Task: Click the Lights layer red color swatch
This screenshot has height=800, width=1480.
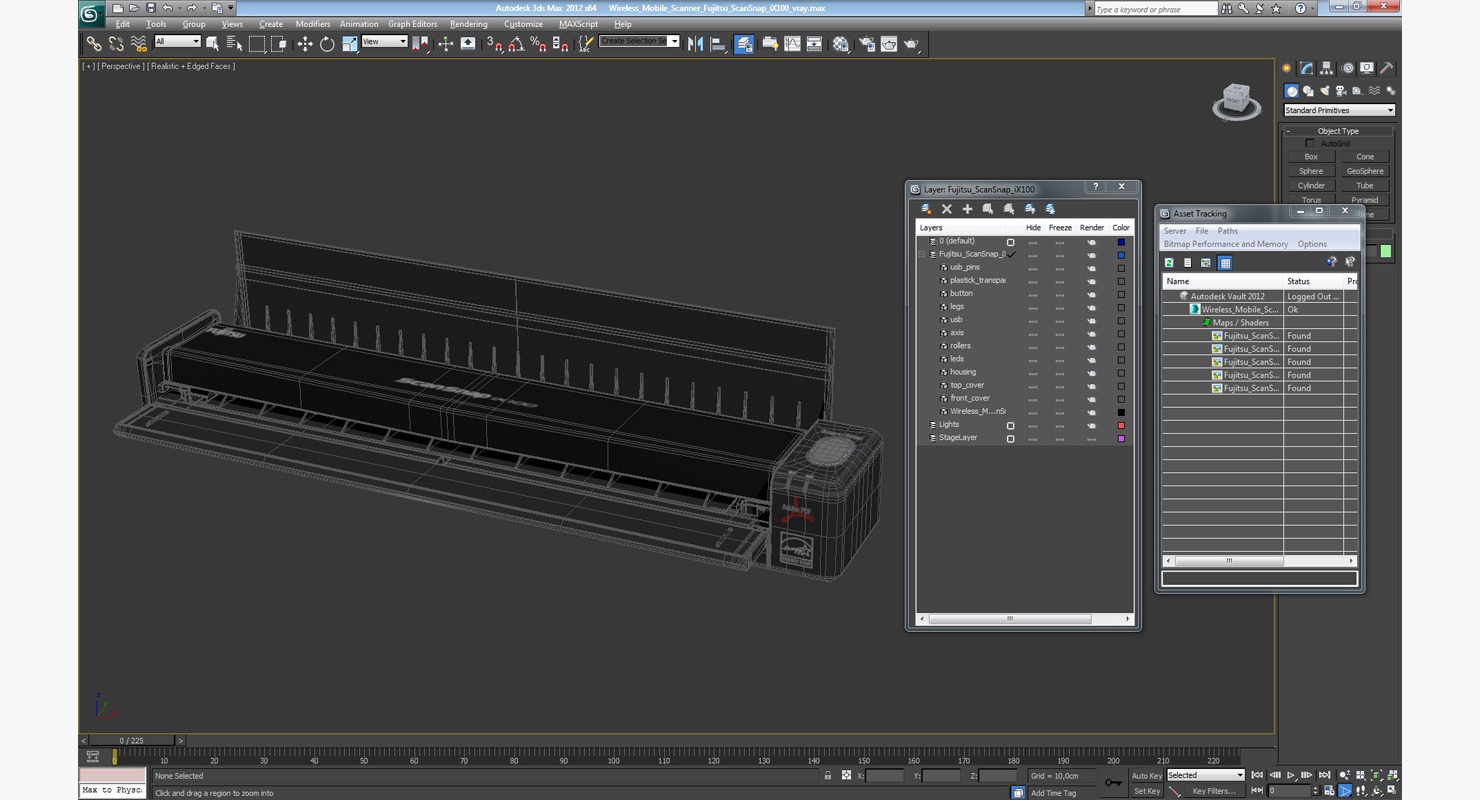Action: click(x=1121, y=425)
